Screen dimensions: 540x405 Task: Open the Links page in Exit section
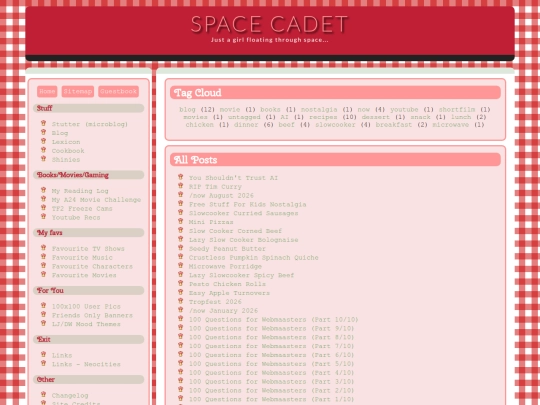tap(62, 355)
